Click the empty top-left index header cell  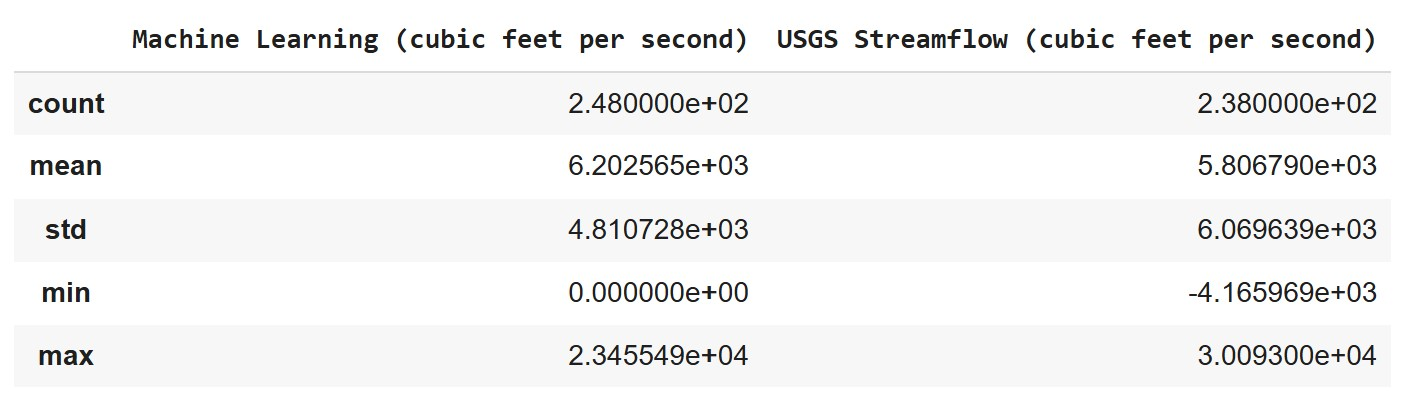pyautogui.click(x=66, y=40)
